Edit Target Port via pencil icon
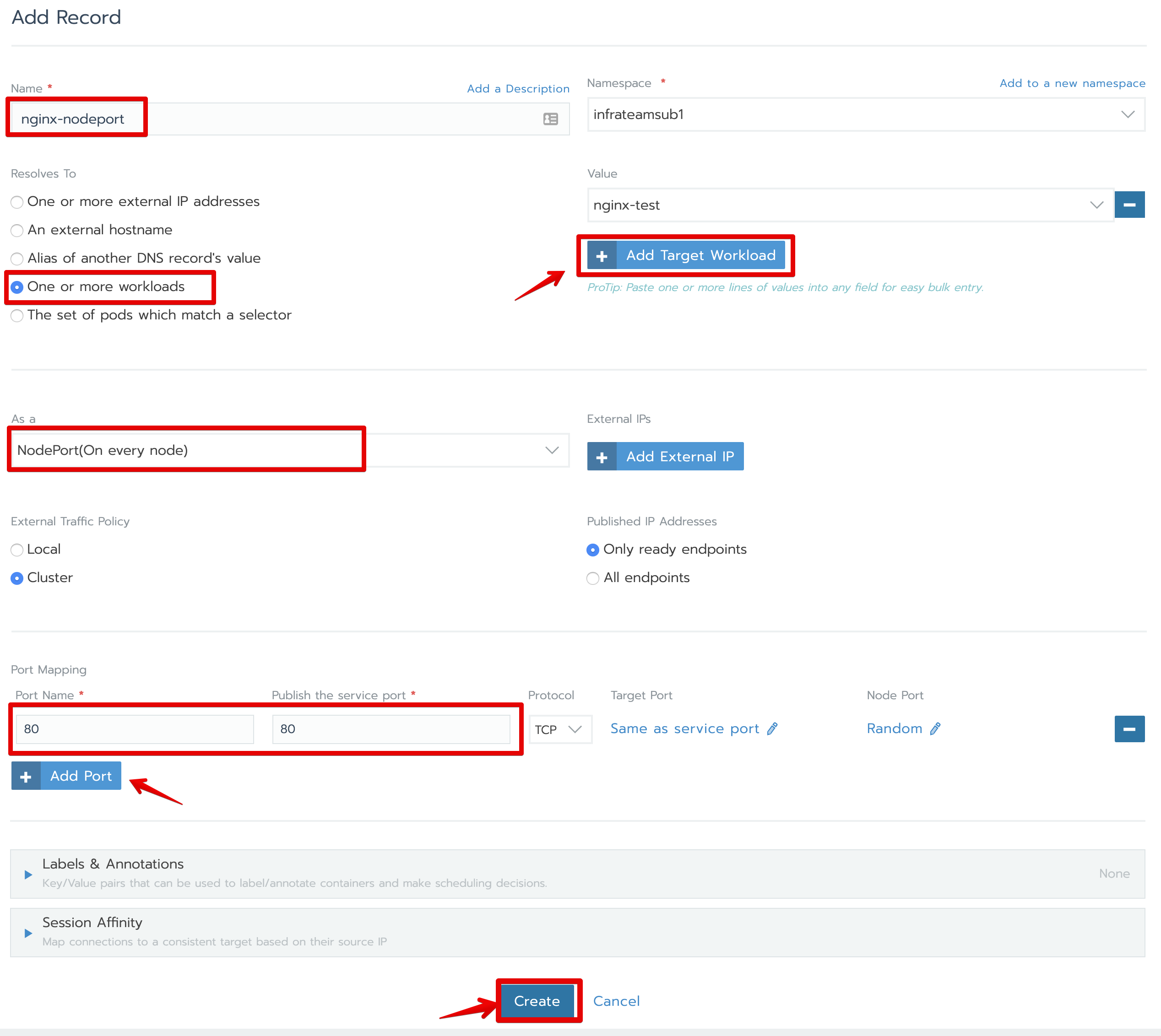 click(x=772, y=729)
